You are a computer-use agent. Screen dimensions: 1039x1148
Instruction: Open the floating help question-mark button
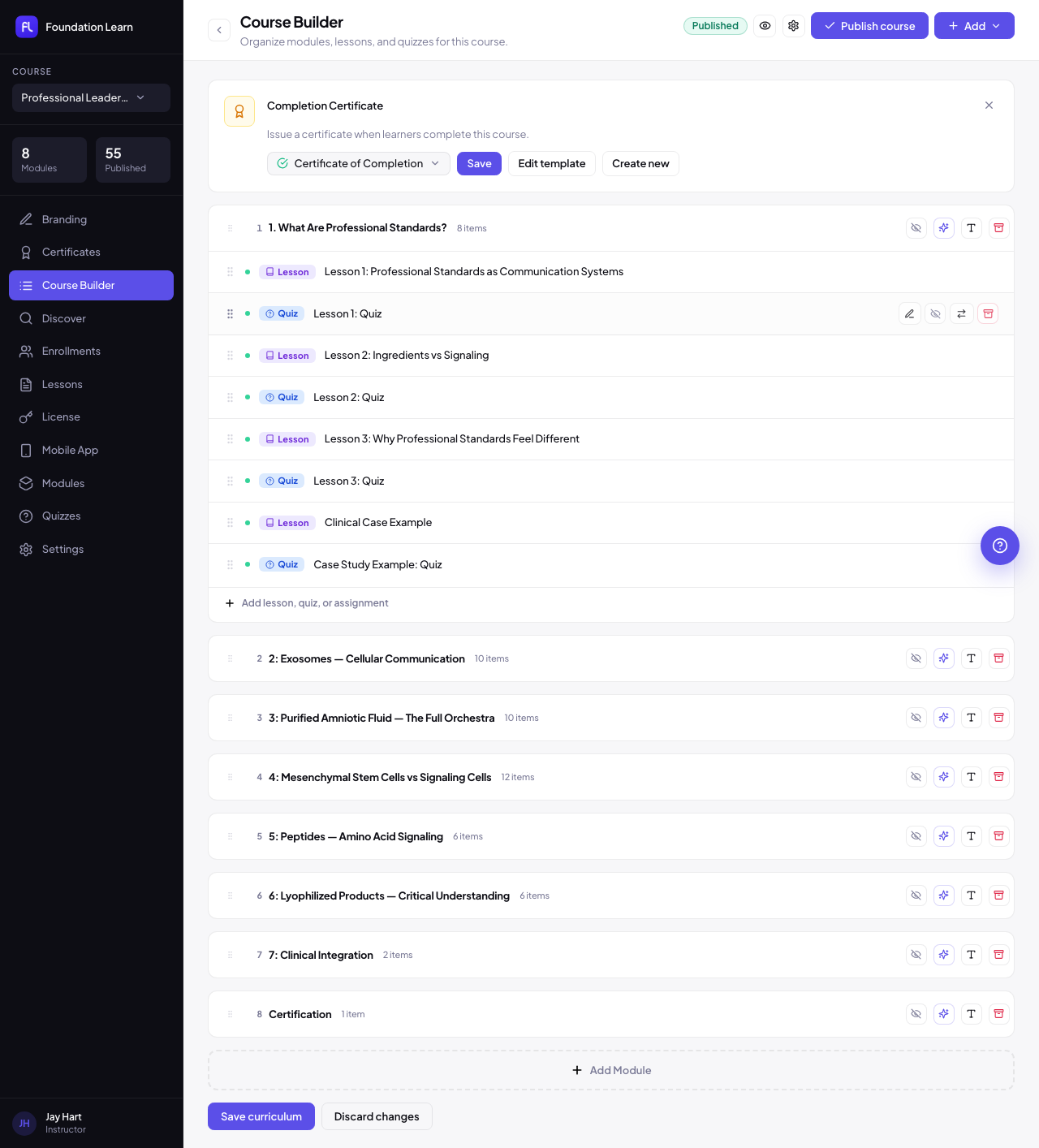click(1000, 546)
